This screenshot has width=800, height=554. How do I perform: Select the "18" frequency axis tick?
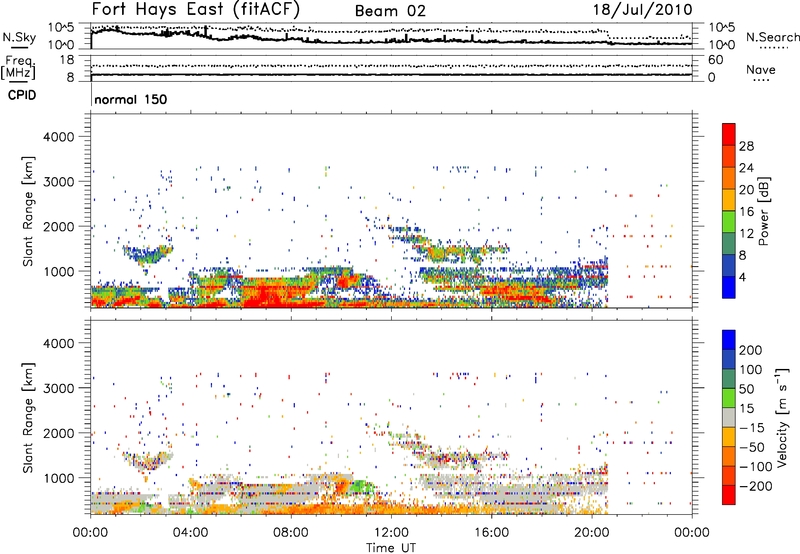tap(67, 60)
